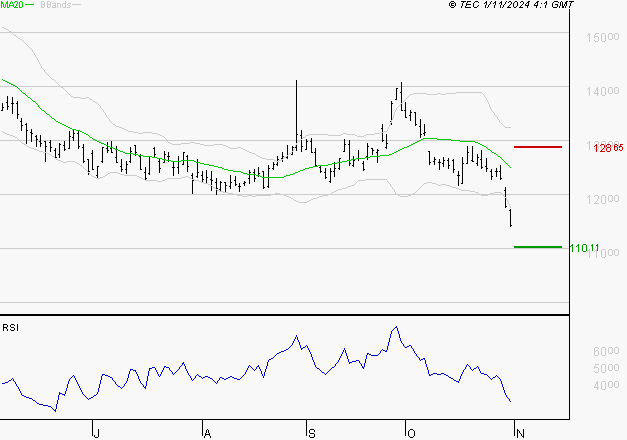
Task: Click the BBands legend label
Action: tap(56, 5)
